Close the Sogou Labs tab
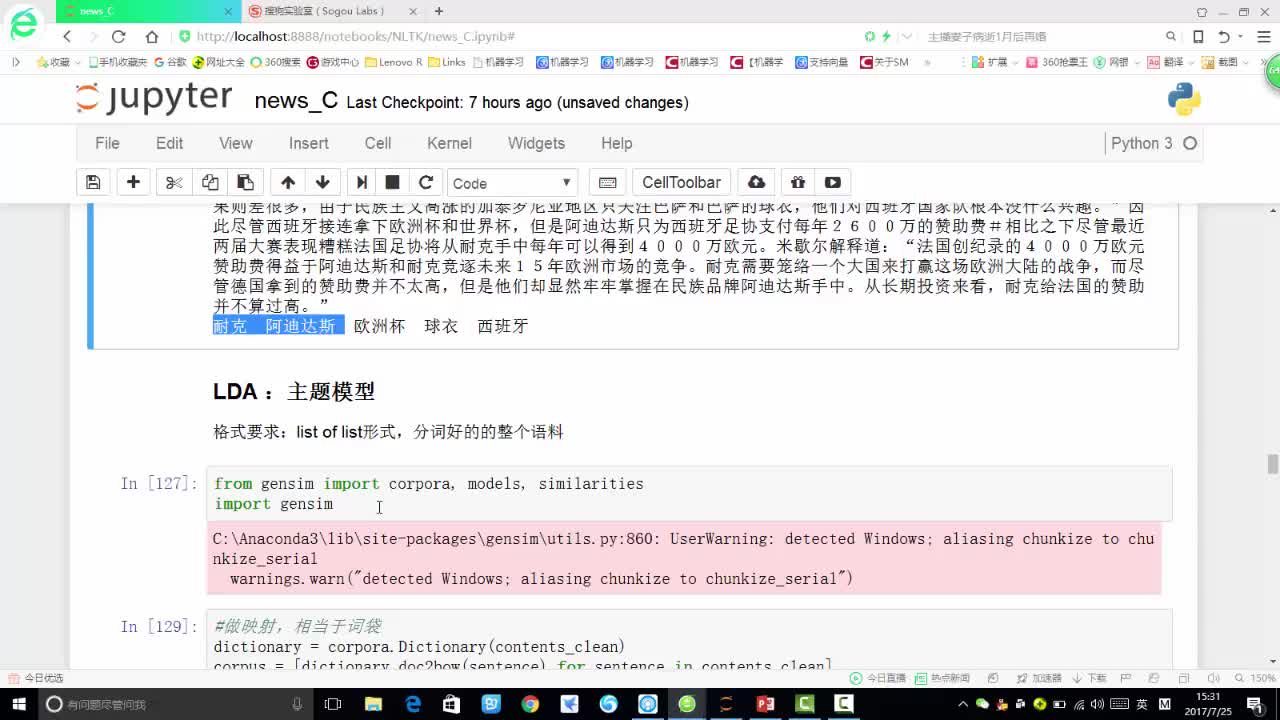 click(x=414, y=11)
